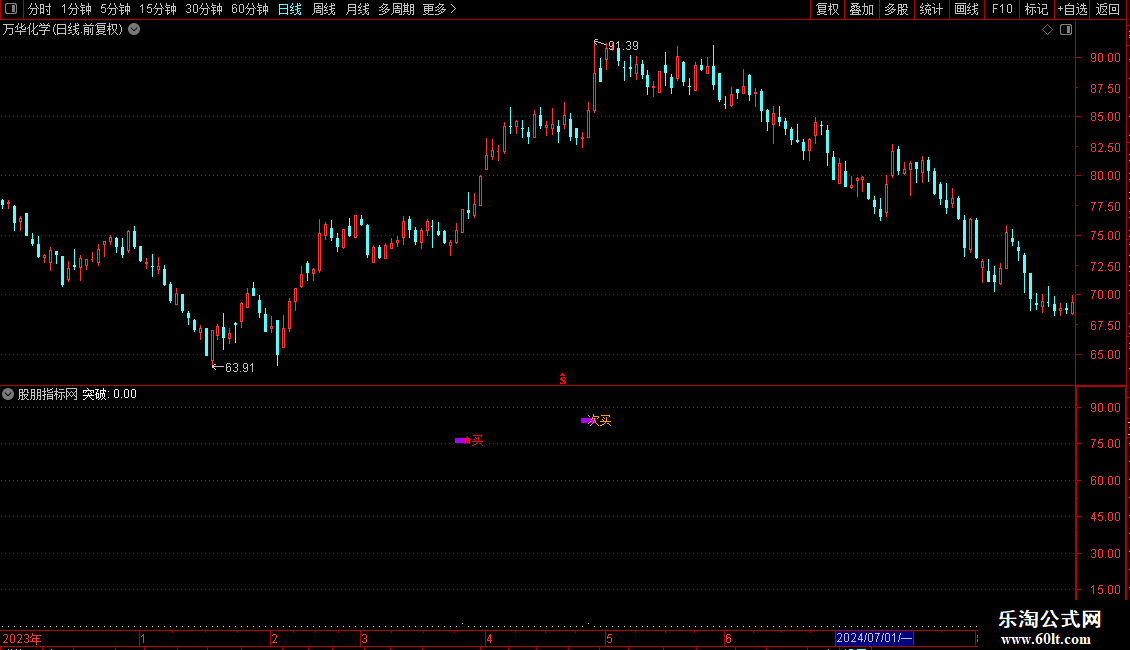The height and width of the screenshot is (650, 1130).
Task: Click the 91.39 high price label
Action: click(623, 45)
